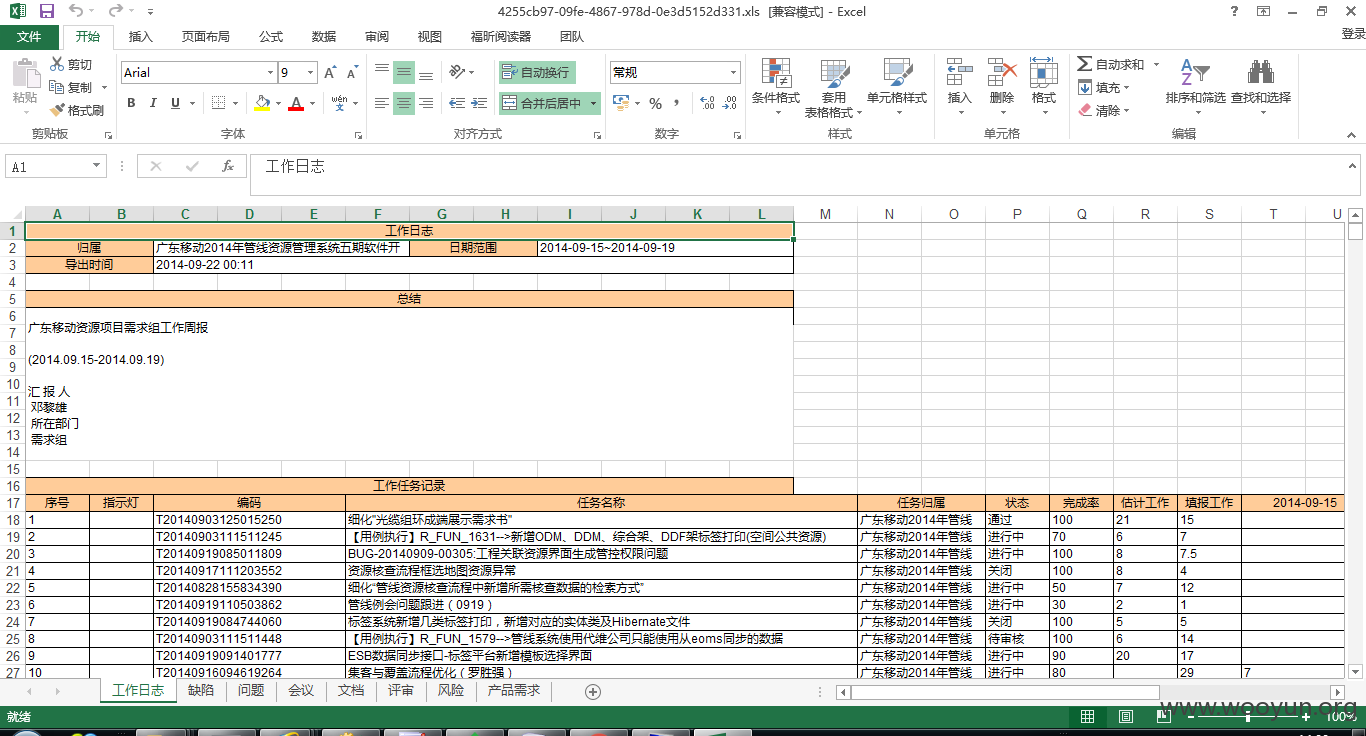
Task: Open the Fill (填充) dropdown
Action: (1104, 88)
